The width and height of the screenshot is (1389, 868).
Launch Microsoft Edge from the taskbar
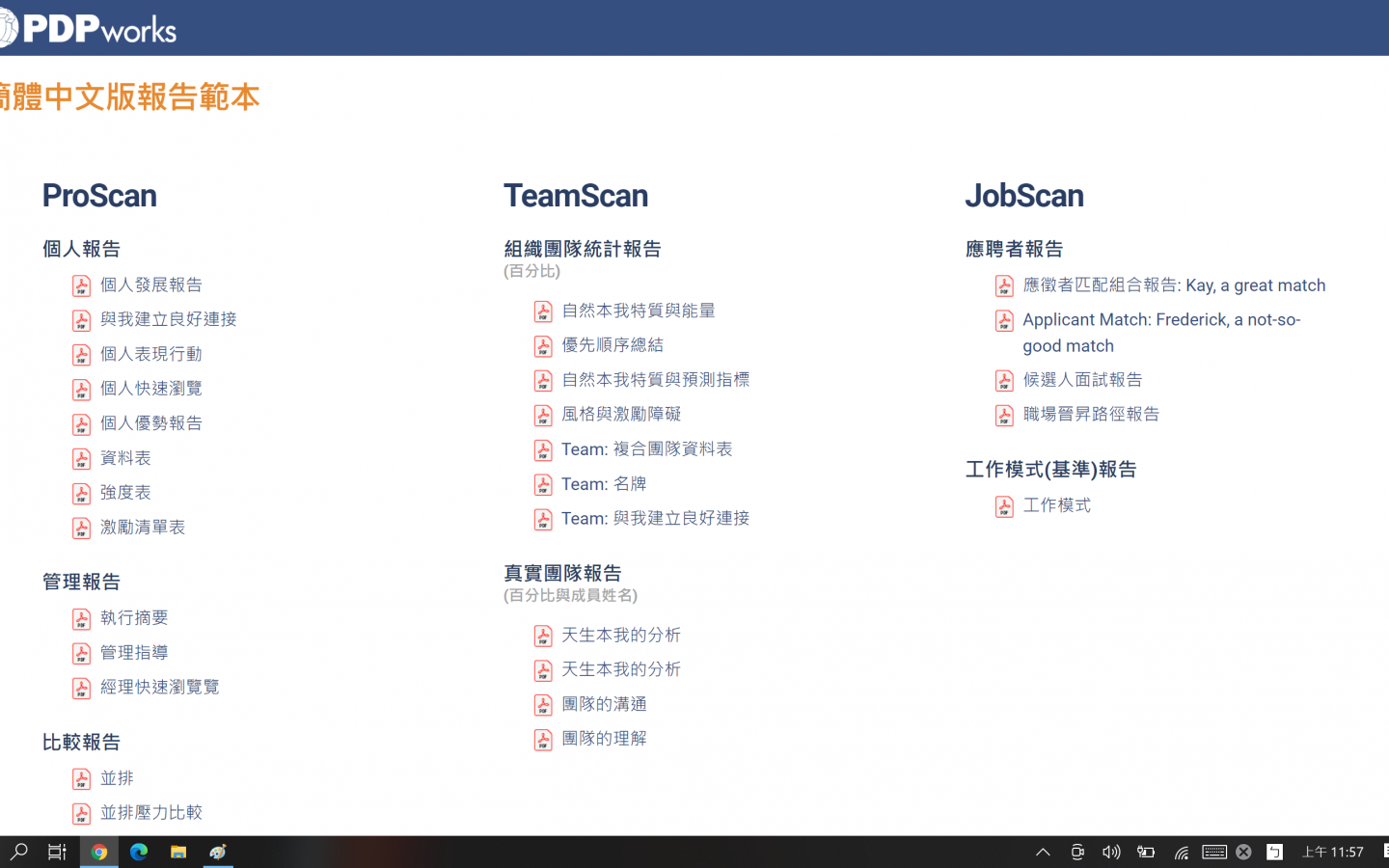pos(139,852)
